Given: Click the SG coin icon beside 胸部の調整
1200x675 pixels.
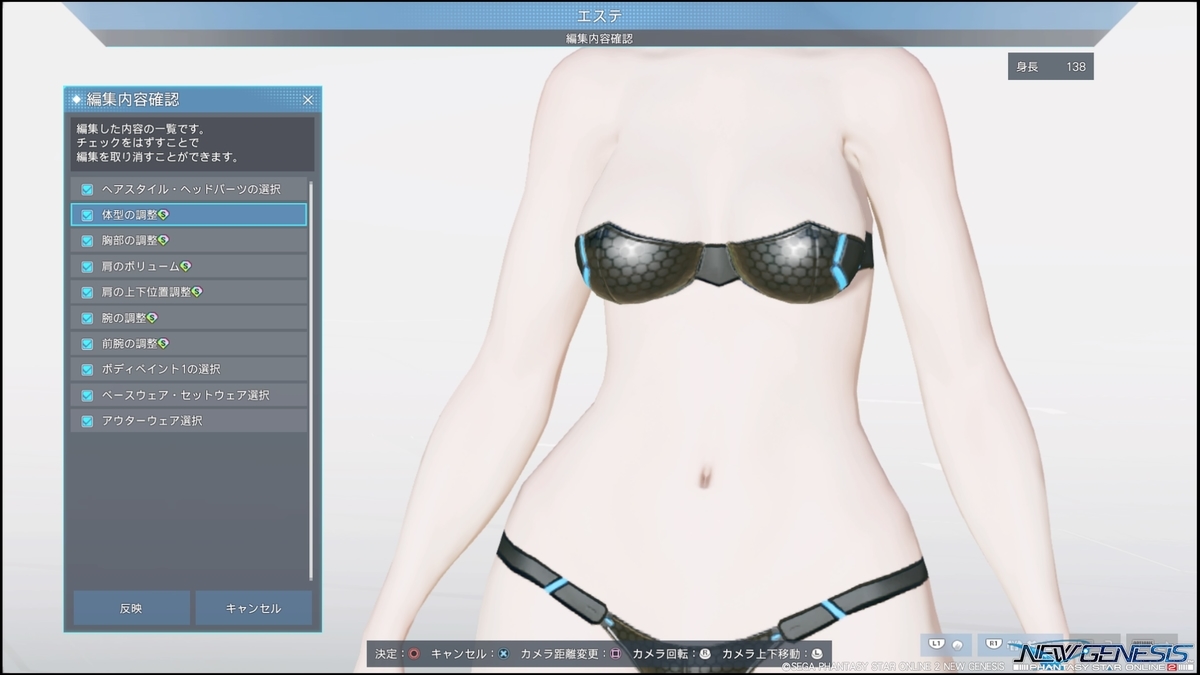Looking at the screenshot, I should tap(164, 240).
